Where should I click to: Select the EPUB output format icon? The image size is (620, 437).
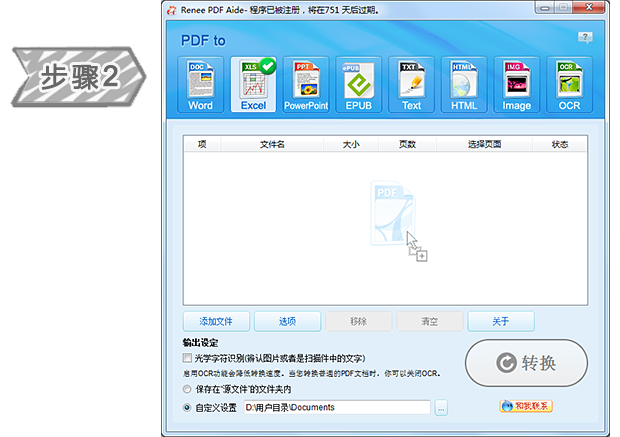[359, 85]
